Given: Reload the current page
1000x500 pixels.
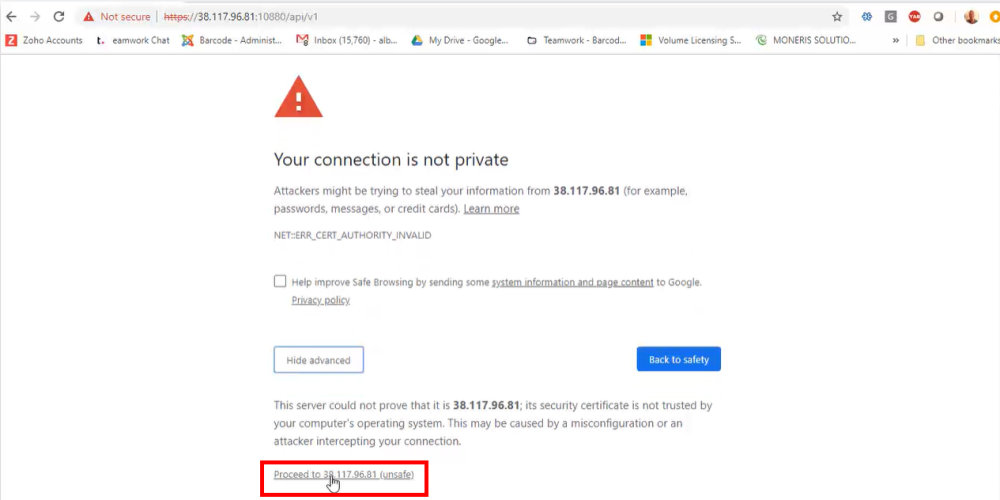Looking at the screenshot, I should (59, 17).
